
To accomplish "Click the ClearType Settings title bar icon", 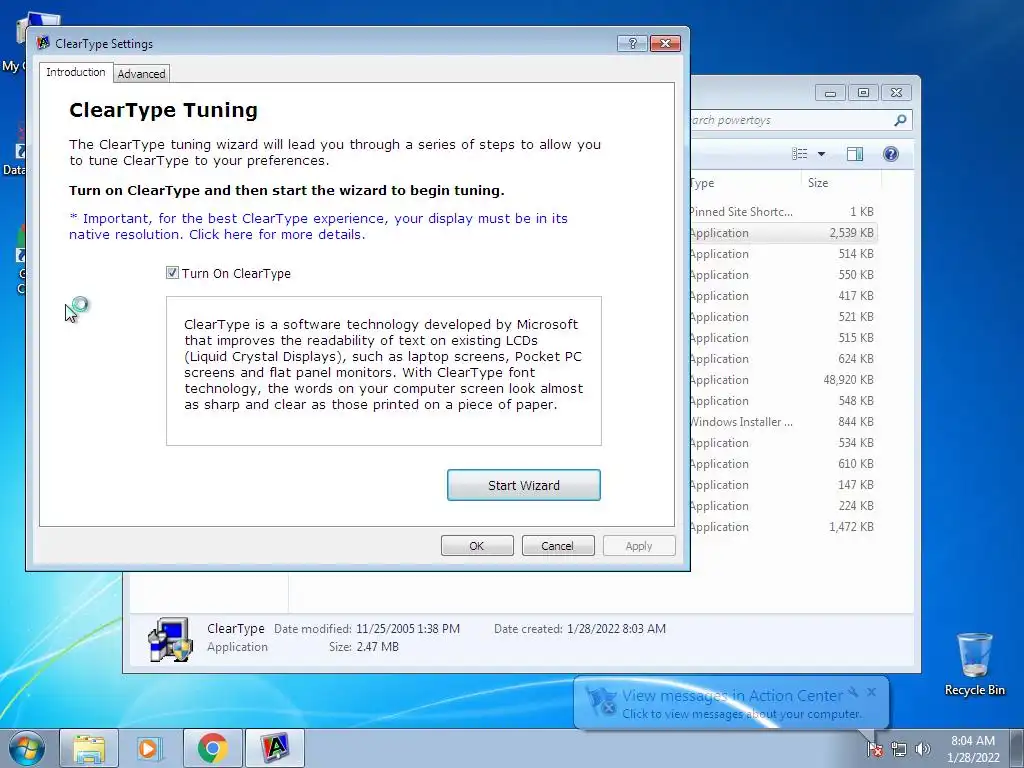I will point(43,43).
